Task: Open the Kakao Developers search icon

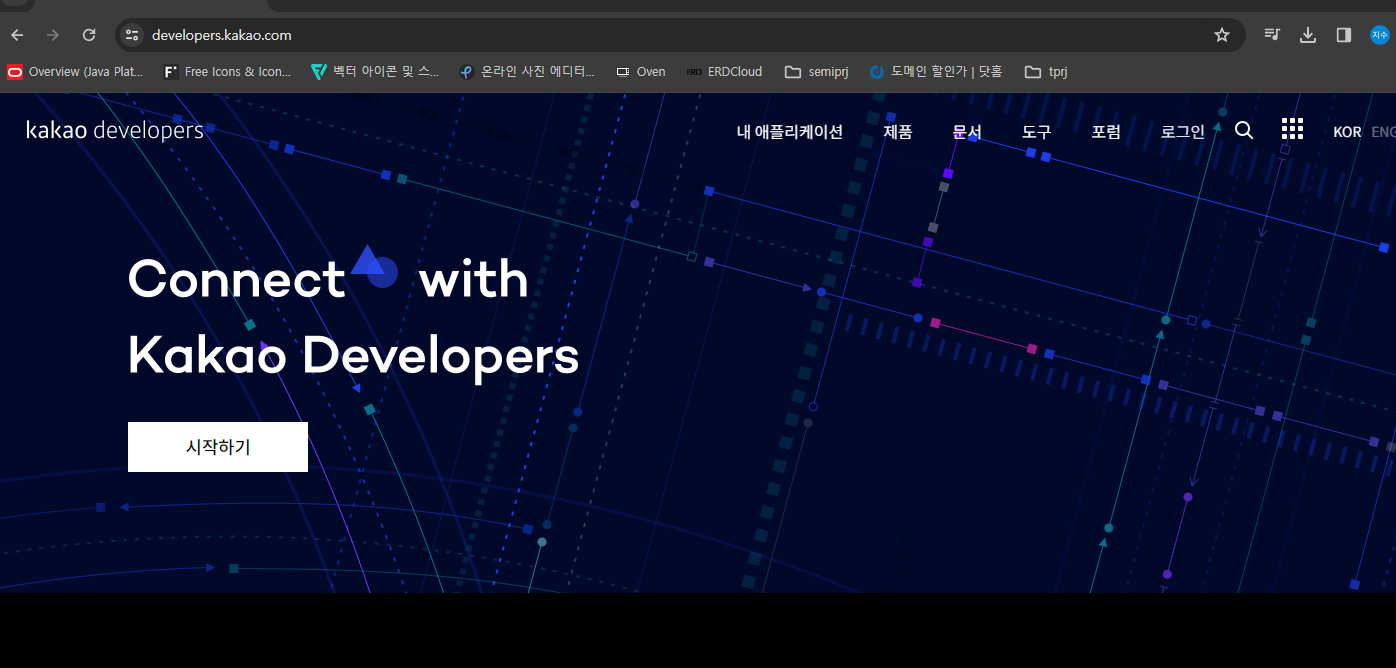Action: (x=1244, y=130)
